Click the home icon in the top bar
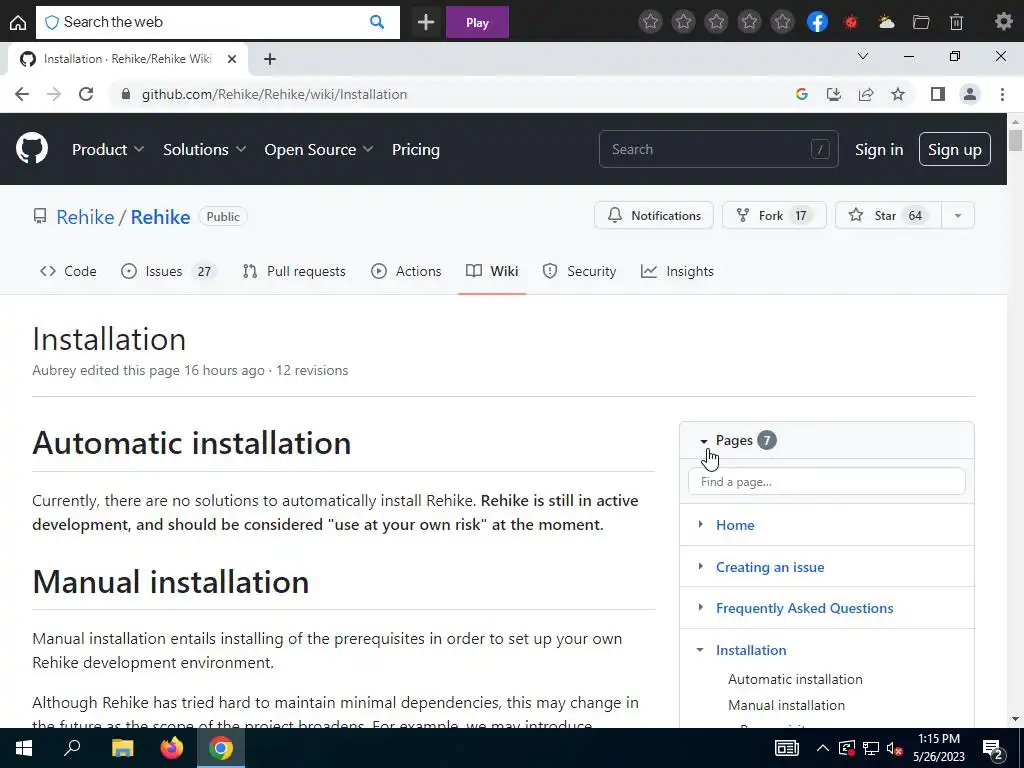This screenshot has width=1024, height=768. point(18,22)
